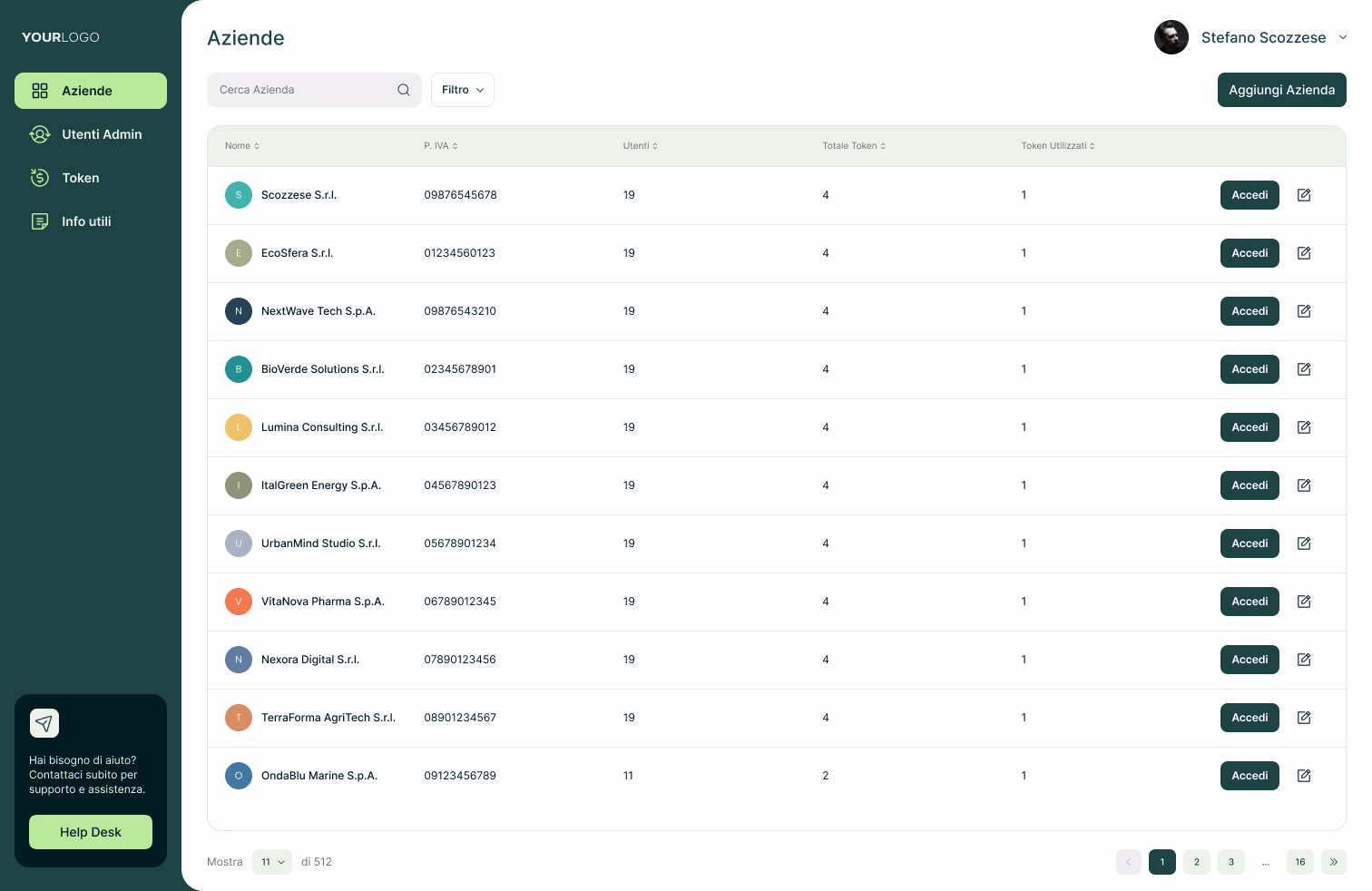Click the paper plane help icon
Screen dimensions: 1372x891
point(44,723)
